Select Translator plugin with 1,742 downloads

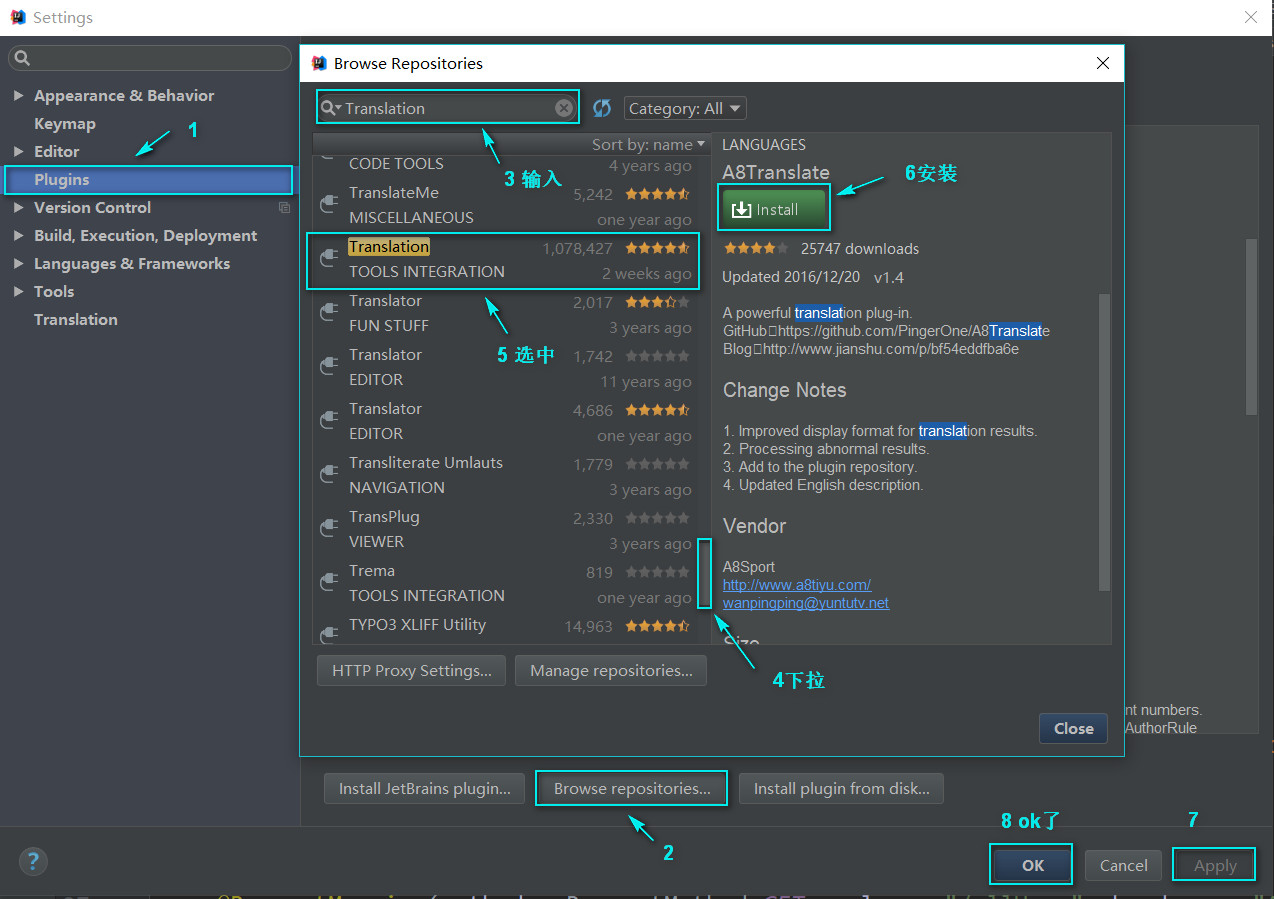click(x=505, y=367)
